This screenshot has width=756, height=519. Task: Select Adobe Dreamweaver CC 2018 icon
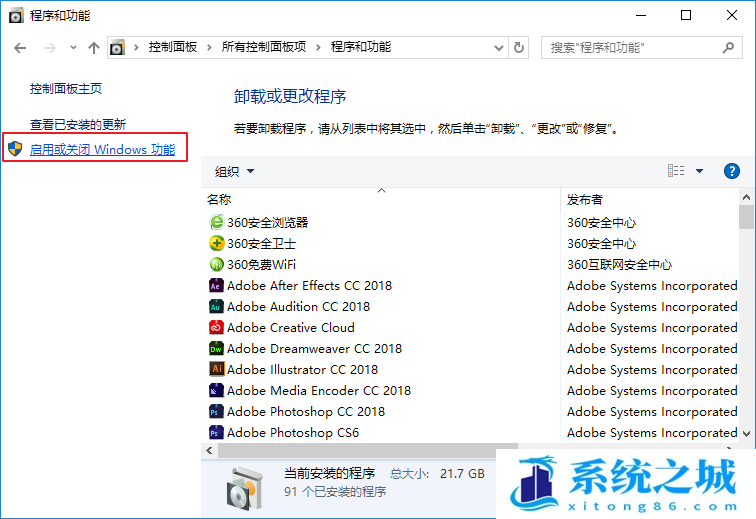coord(216,348)
